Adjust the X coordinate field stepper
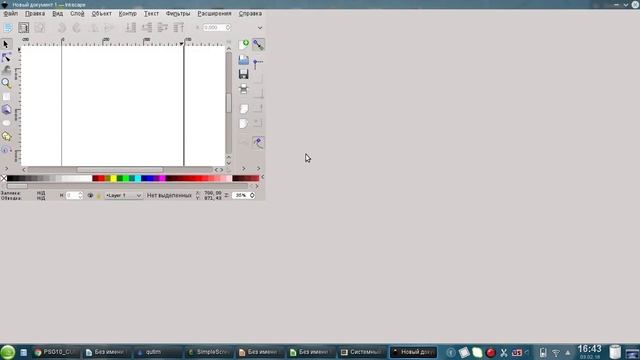The height and width of the screenshot is (360, 640). [228, 28]
